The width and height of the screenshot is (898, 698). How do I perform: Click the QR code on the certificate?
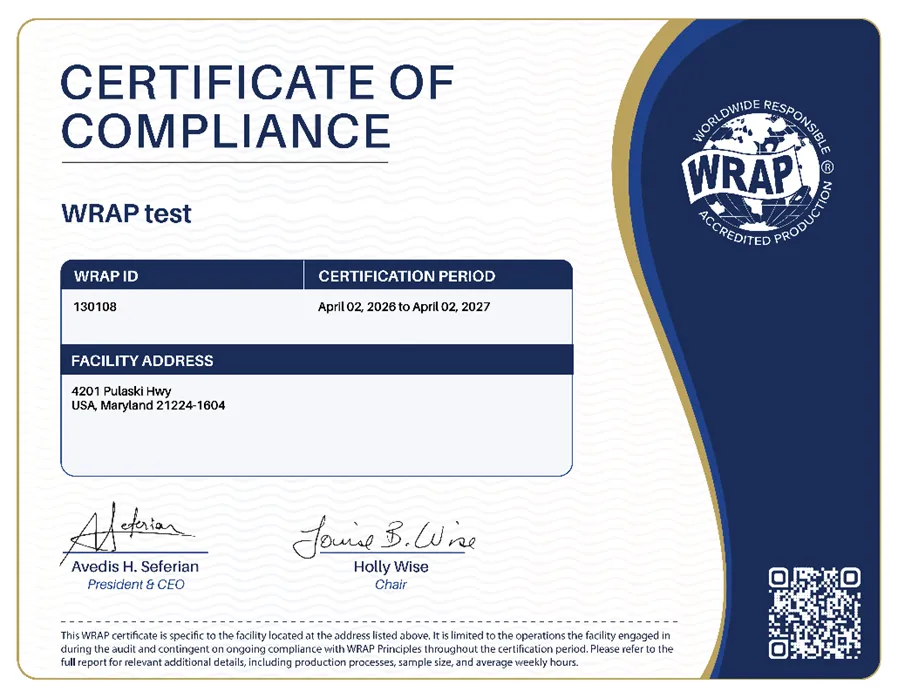[x=814, y=613]
